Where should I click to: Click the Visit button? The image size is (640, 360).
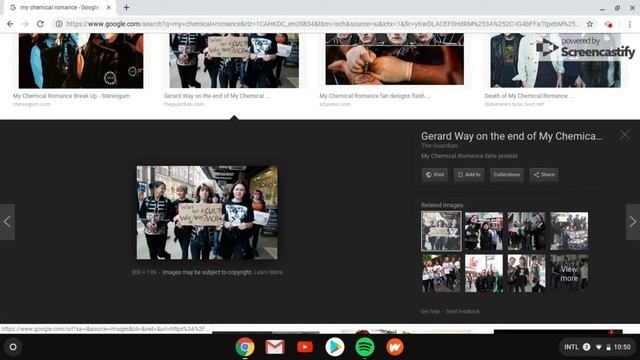point(435,175)
